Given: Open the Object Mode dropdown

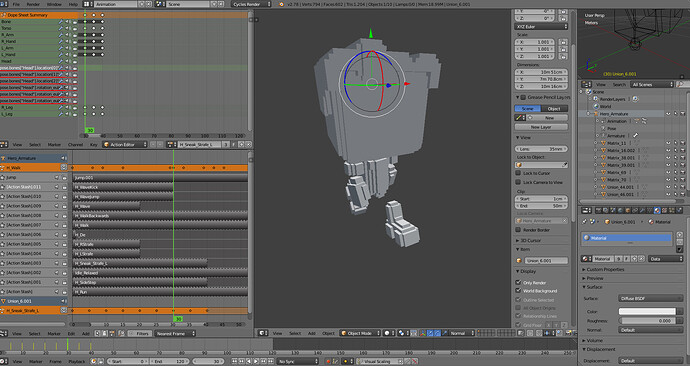Looking at the screenshot, I should (360, 333).
